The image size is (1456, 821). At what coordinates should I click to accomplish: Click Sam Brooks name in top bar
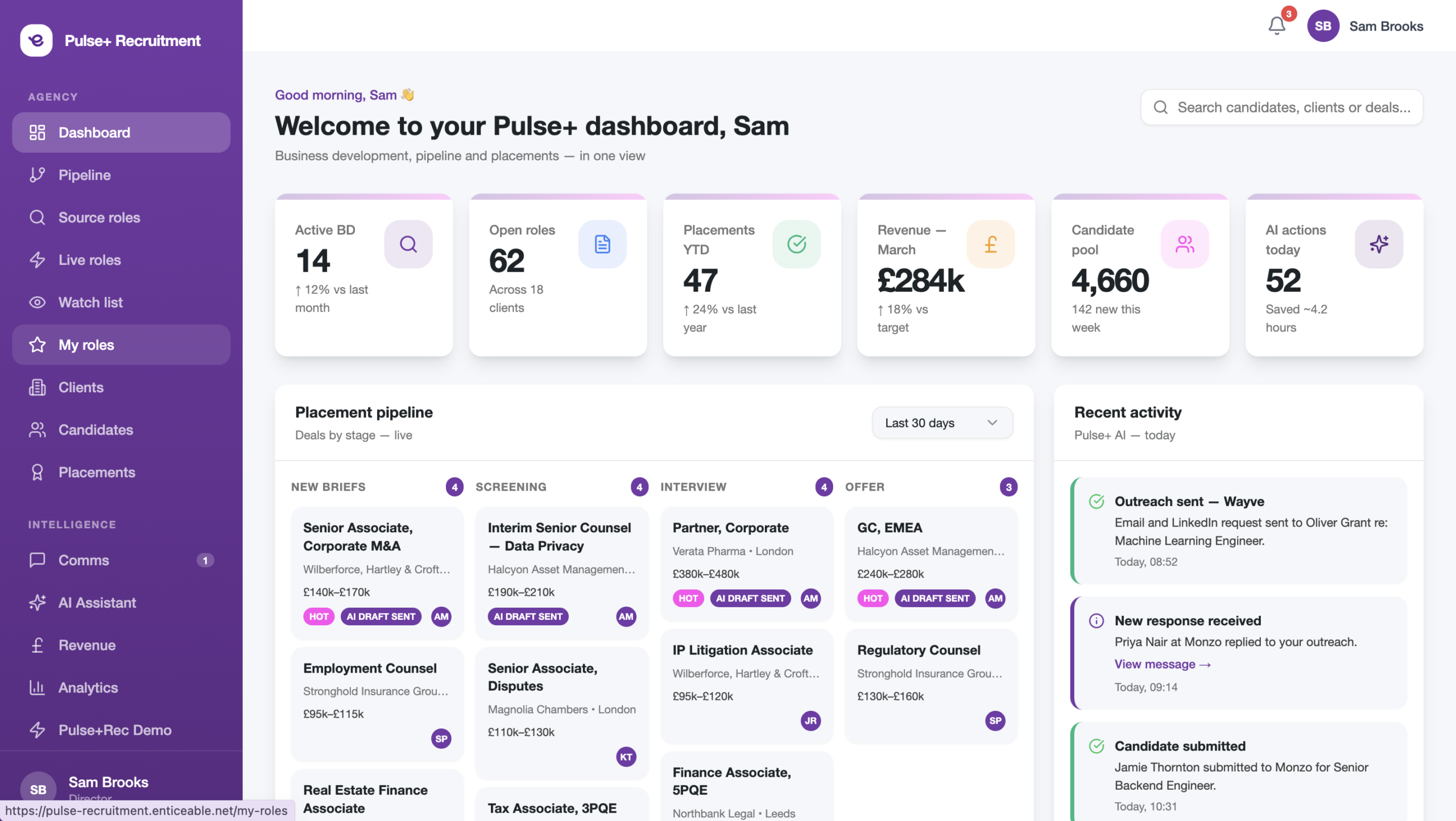[1385, 26]
